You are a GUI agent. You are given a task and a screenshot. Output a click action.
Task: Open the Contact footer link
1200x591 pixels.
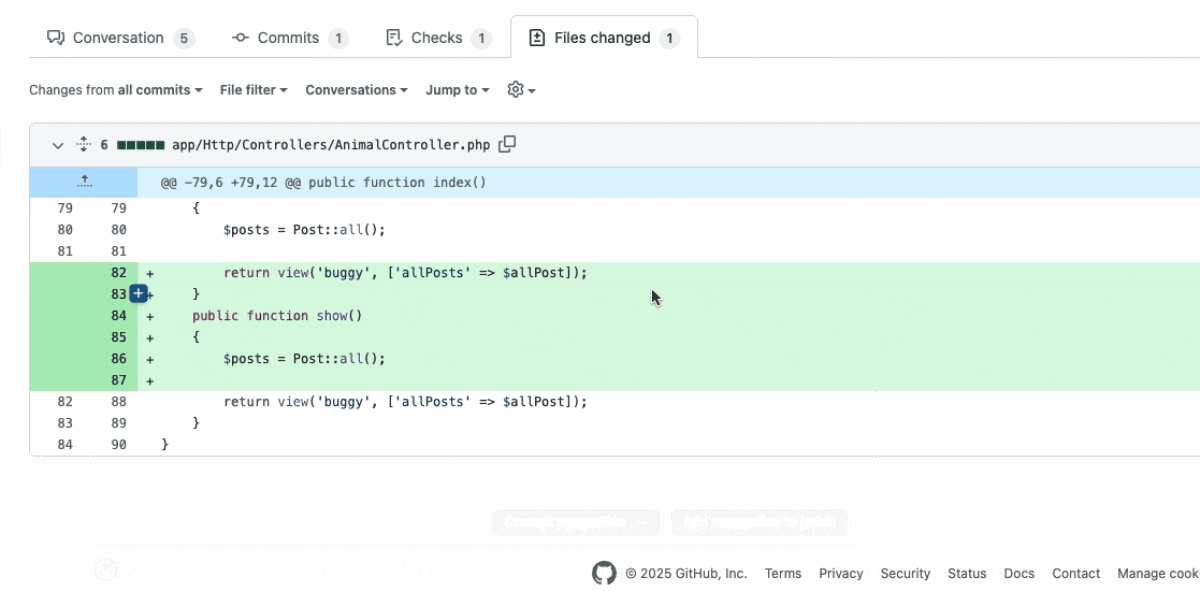click(x=1076, y=574)
